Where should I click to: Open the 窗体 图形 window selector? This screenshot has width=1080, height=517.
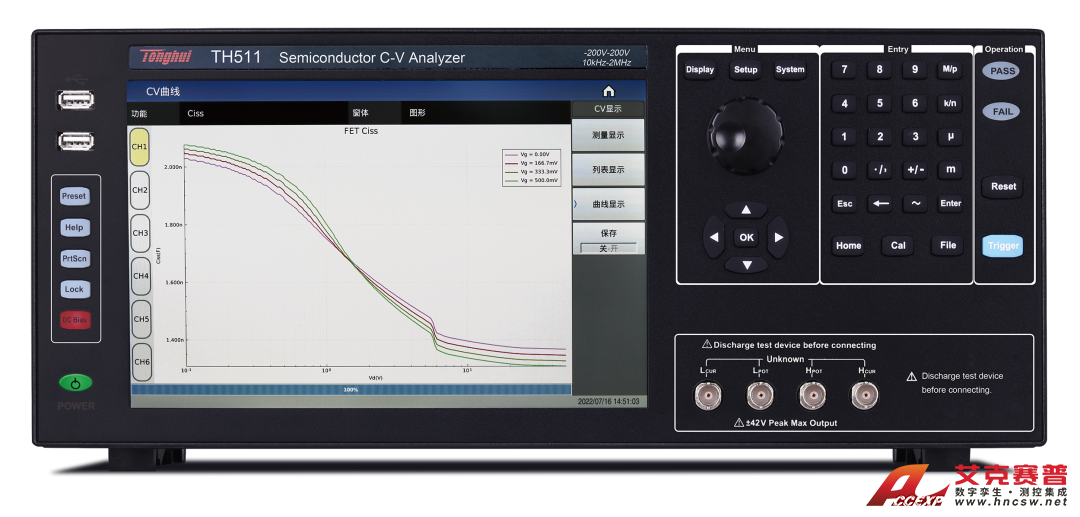(x=417, y=113)
